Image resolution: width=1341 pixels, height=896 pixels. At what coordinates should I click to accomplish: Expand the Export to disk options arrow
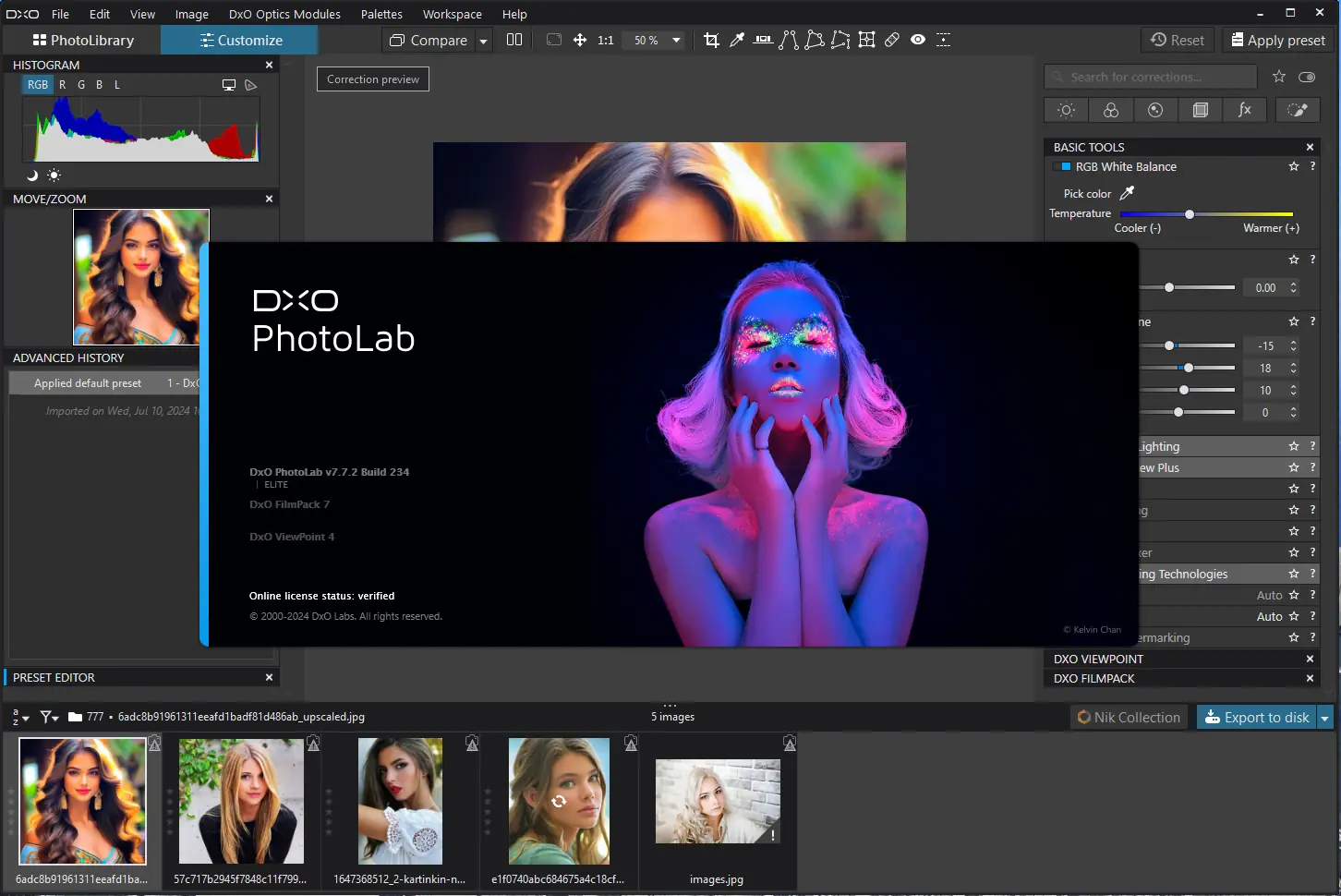click(x=1325, y=718)
